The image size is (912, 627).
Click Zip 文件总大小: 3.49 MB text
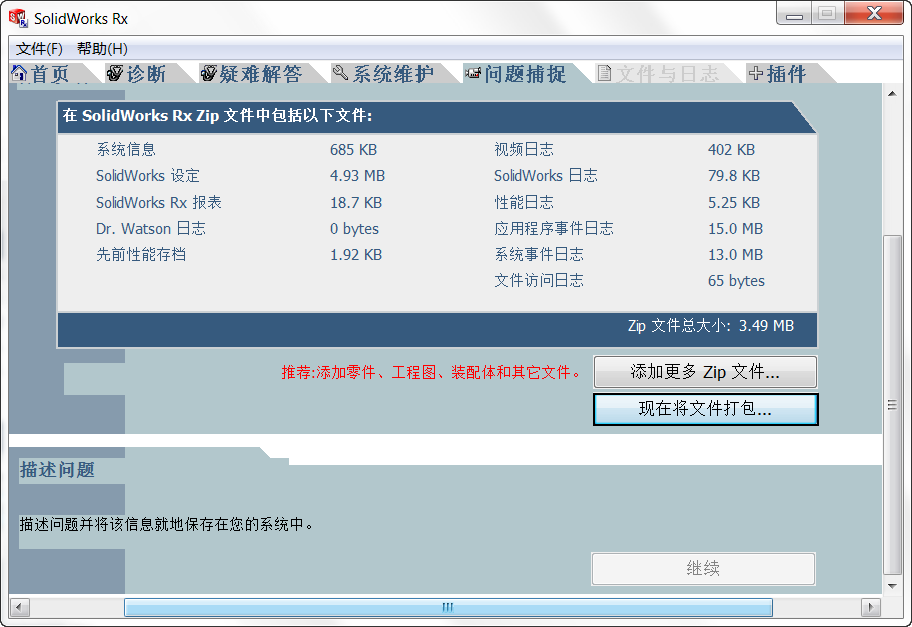point(711,326)
